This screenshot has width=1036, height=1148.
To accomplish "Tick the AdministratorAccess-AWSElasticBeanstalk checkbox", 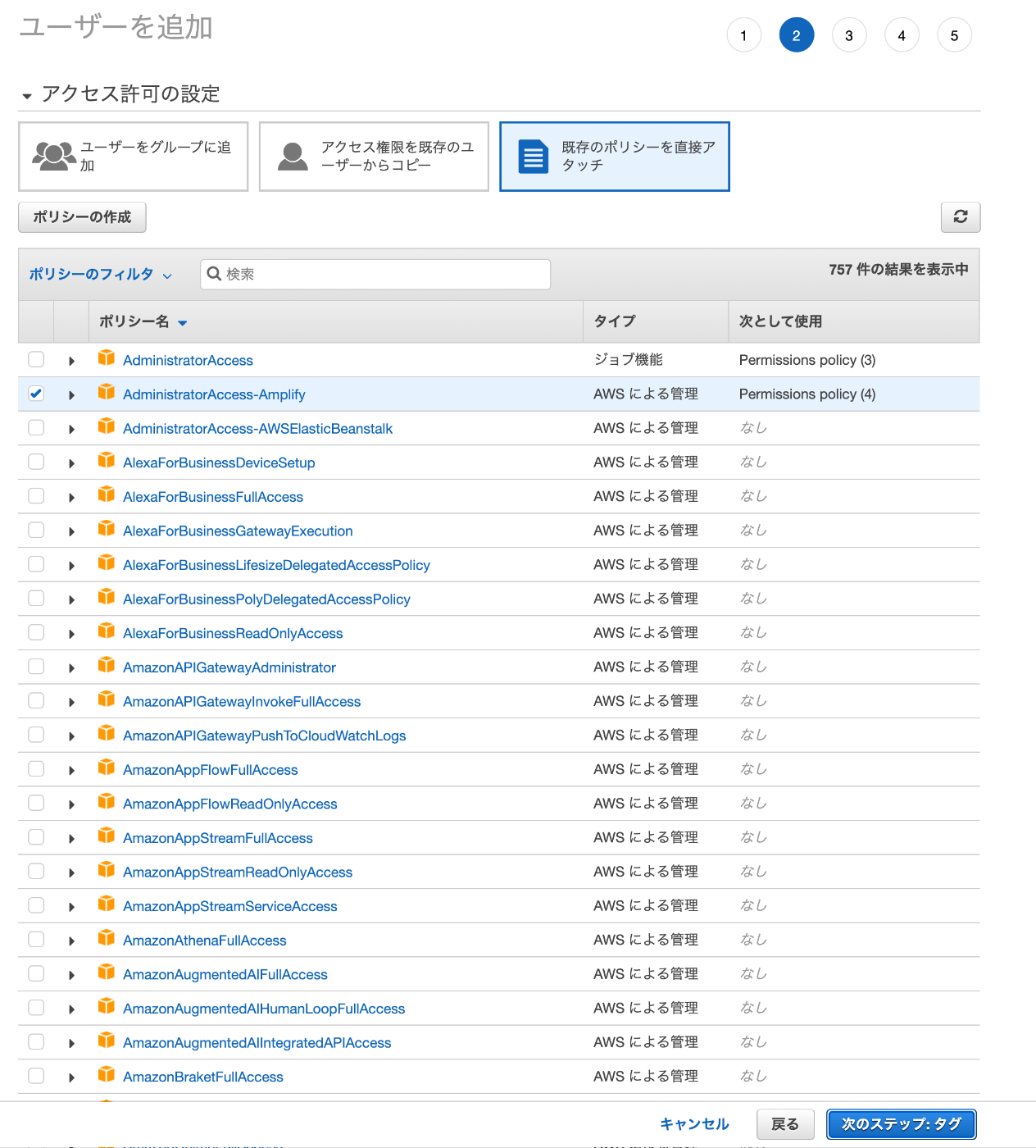I will pyautogui.click(x=36, y=427).
